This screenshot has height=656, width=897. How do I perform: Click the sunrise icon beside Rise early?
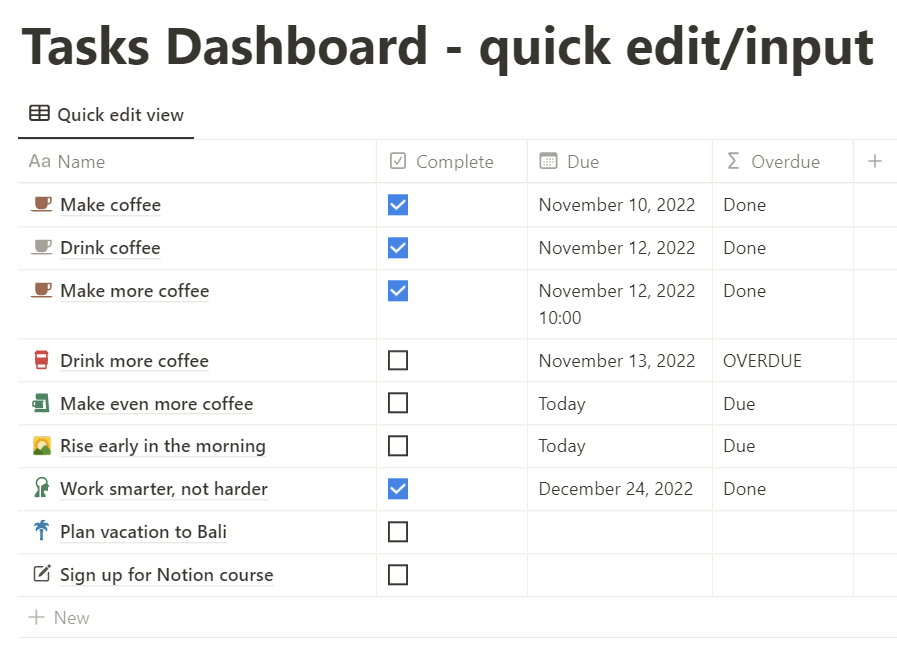(x=41, y=446)
